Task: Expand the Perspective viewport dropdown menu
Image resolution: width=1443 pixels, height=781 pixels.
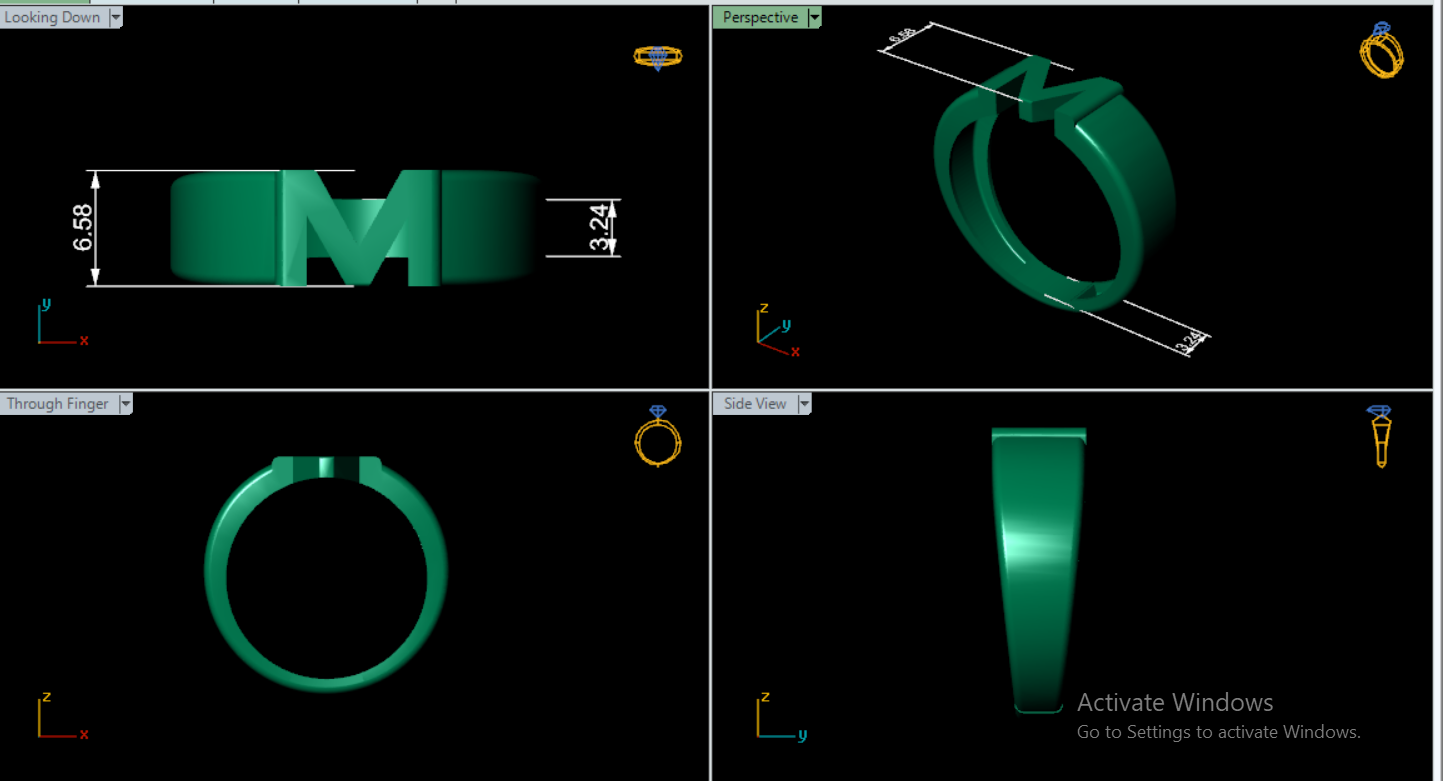Action: (814, 17)
